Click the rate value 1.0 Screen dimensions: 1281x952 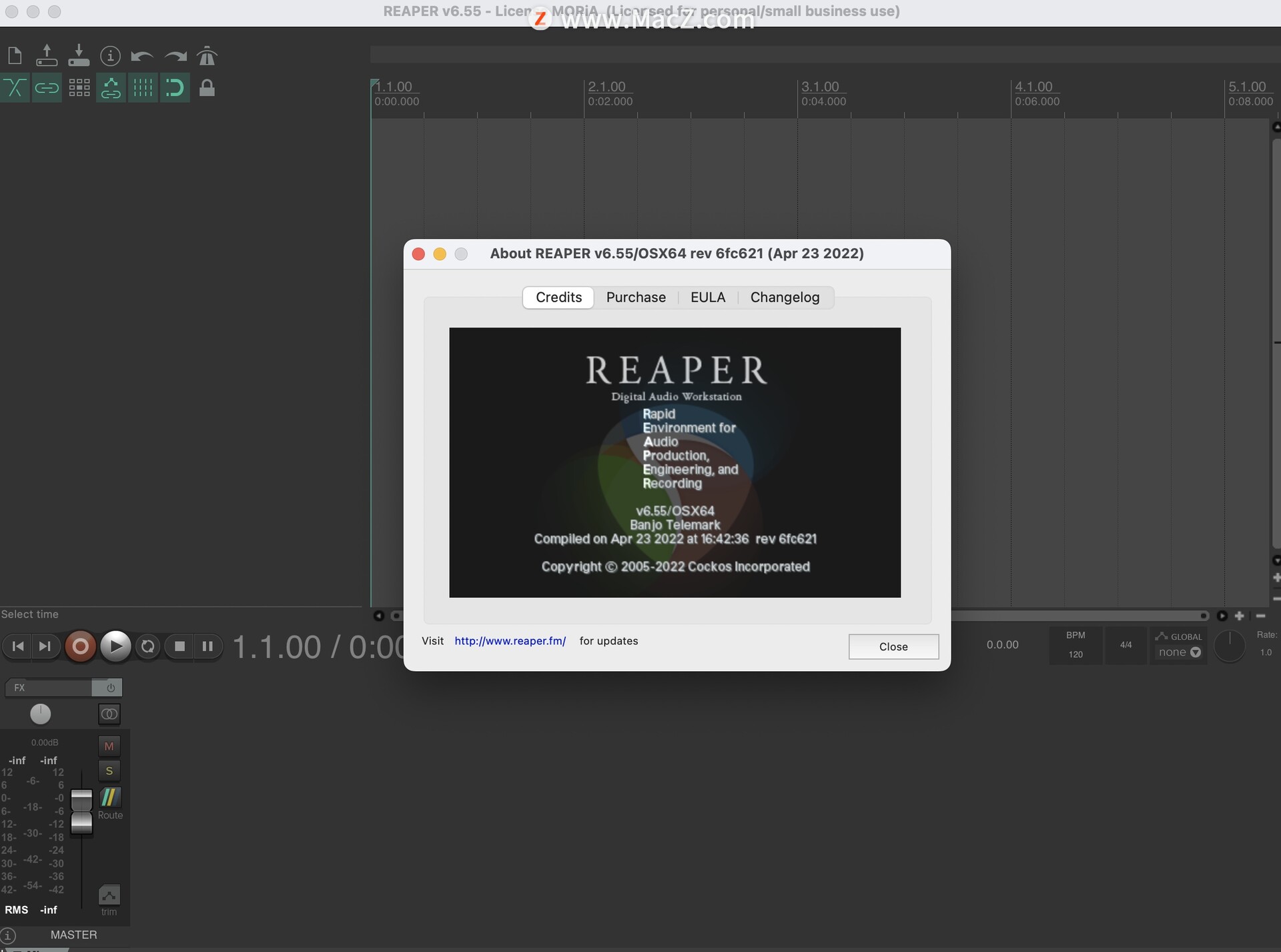pos(1266,652)
